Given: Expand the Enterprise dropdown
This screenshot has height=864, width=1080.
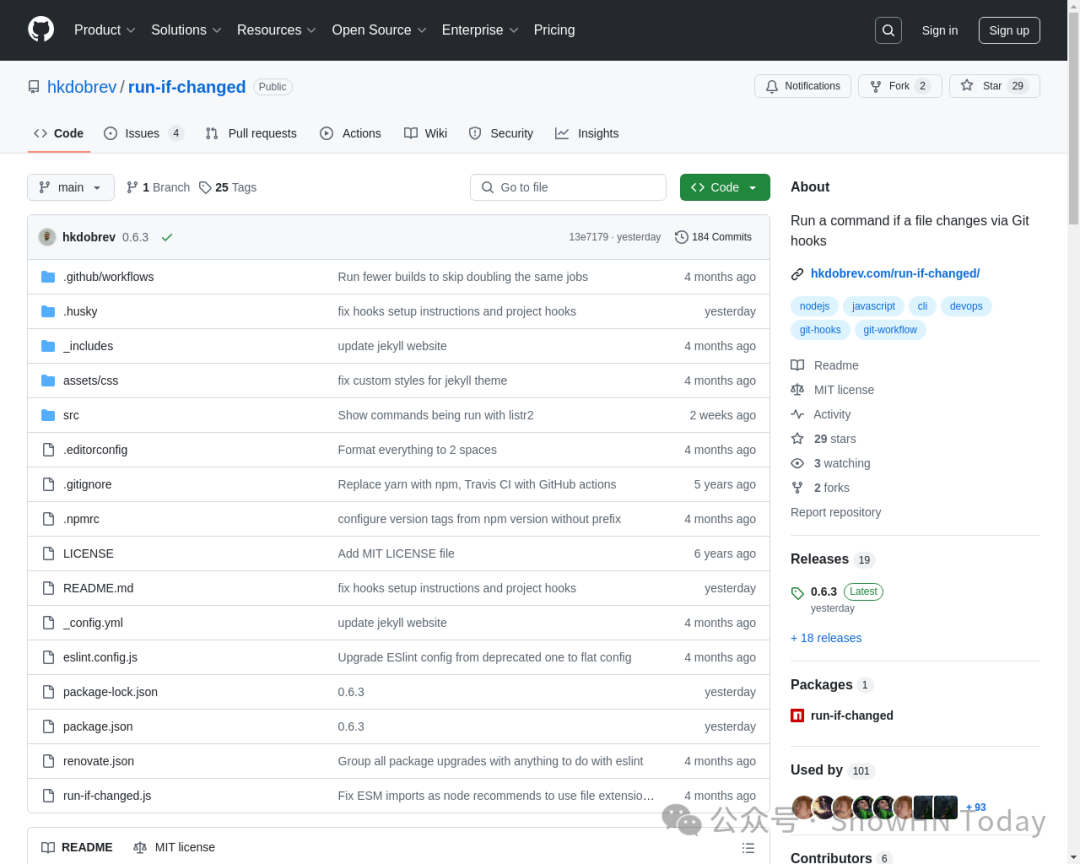Looking at the screenshot, I should pos(479,30).
